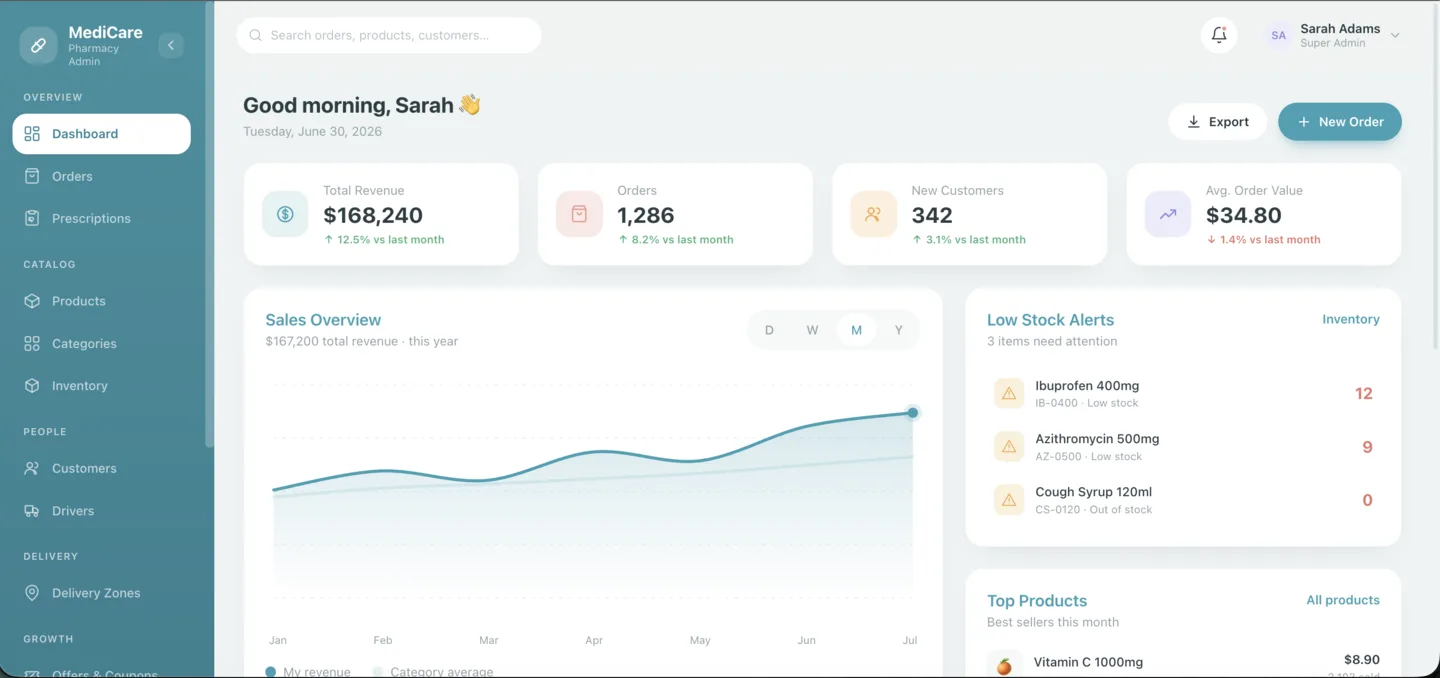This screenshot has width=1440, height=678.
Task: Open the Categories label in the sidebar
Action: click(x=84, y=343)
